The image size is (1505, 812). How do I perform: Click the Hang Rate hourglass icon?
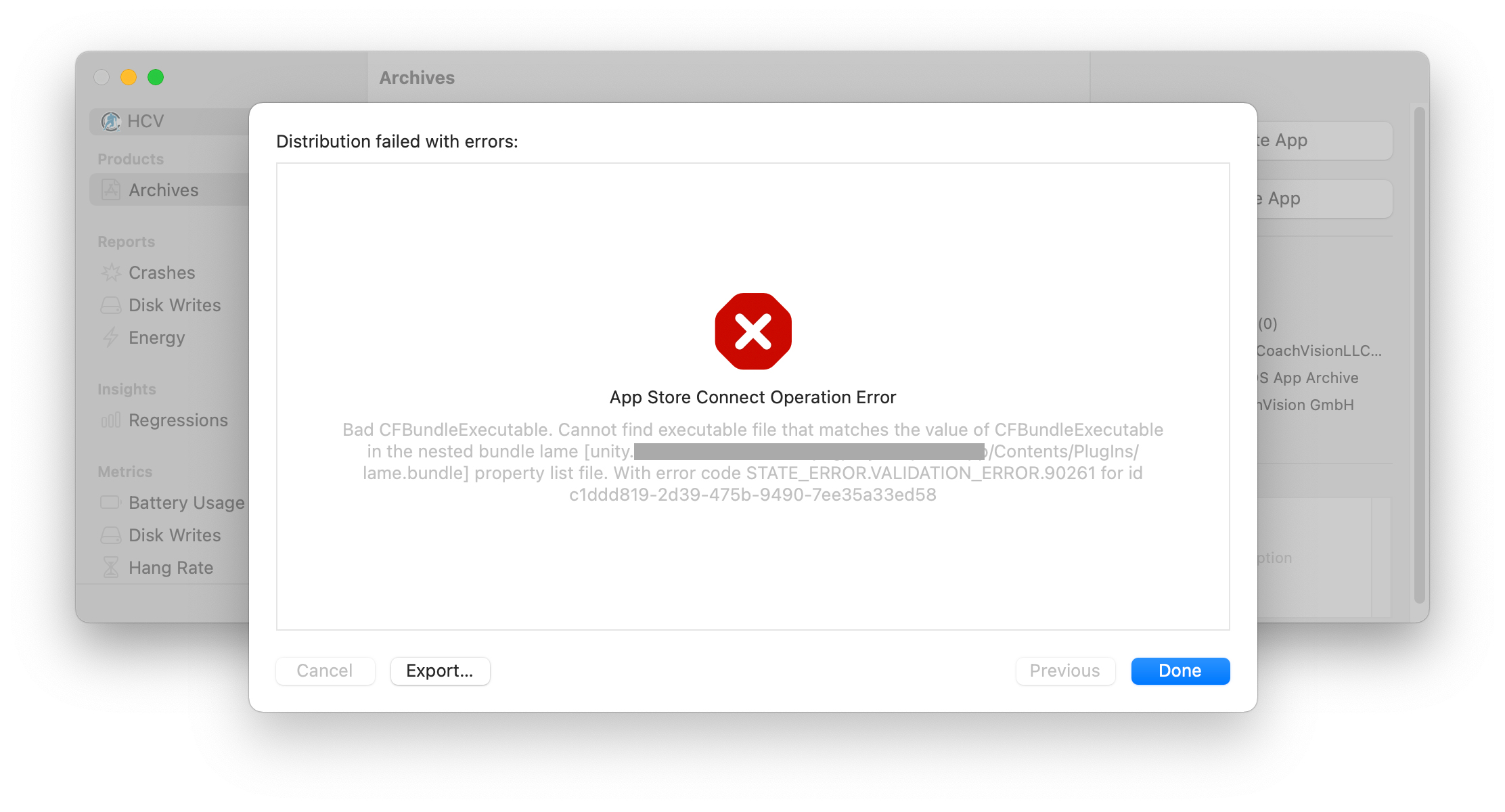pyautogui.click(x=111, y=567)
